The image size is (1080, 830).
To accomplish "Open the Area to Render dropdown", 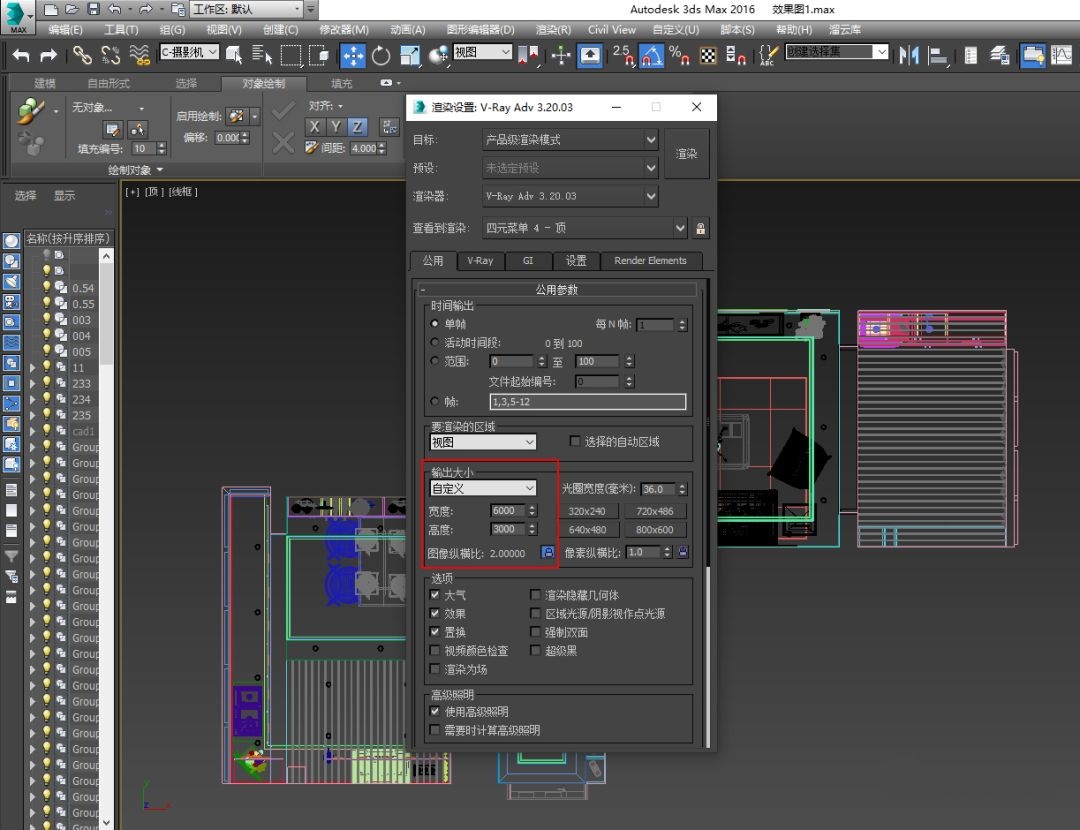I will pos(483,442).
